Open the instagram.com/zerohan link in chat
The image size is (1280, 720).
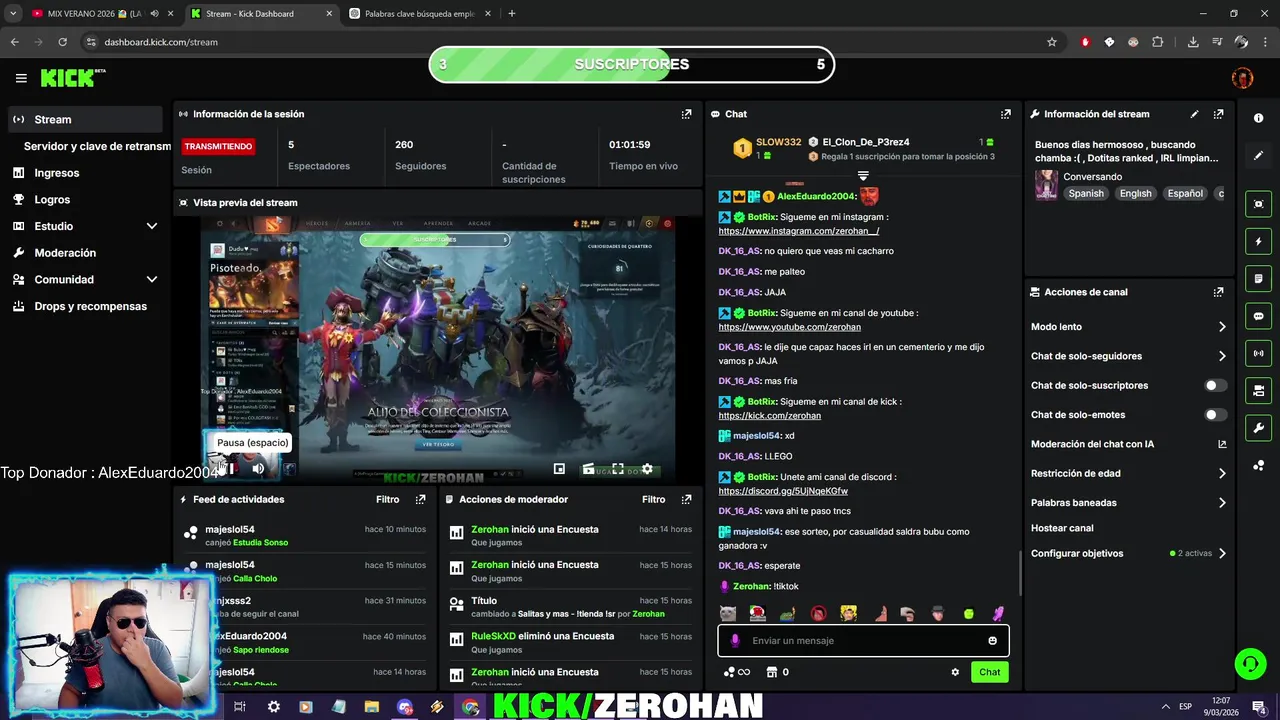[x=798, y=231]
